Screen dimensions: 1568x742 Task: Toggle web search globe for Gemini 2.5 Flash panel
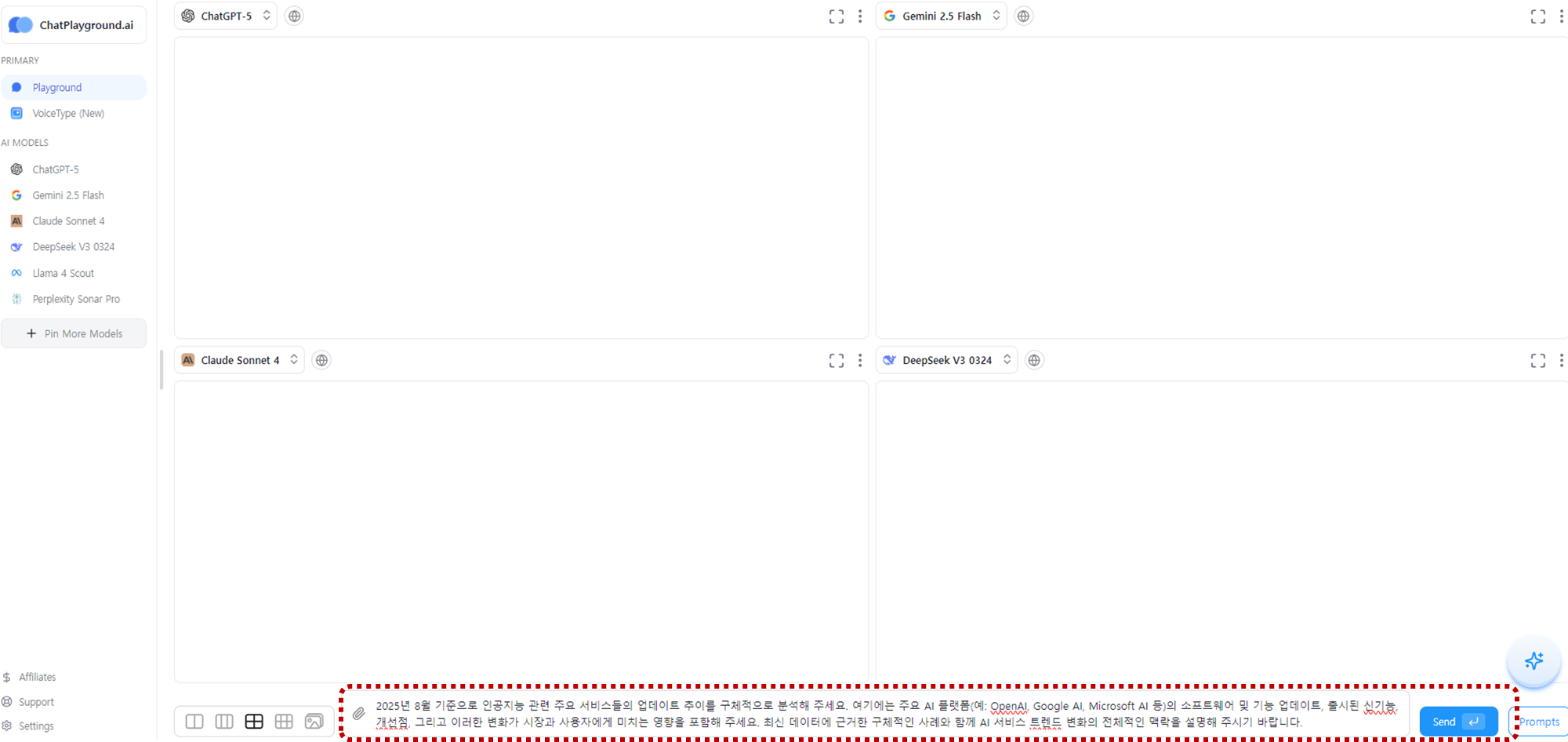click(x=1023, y=16)
